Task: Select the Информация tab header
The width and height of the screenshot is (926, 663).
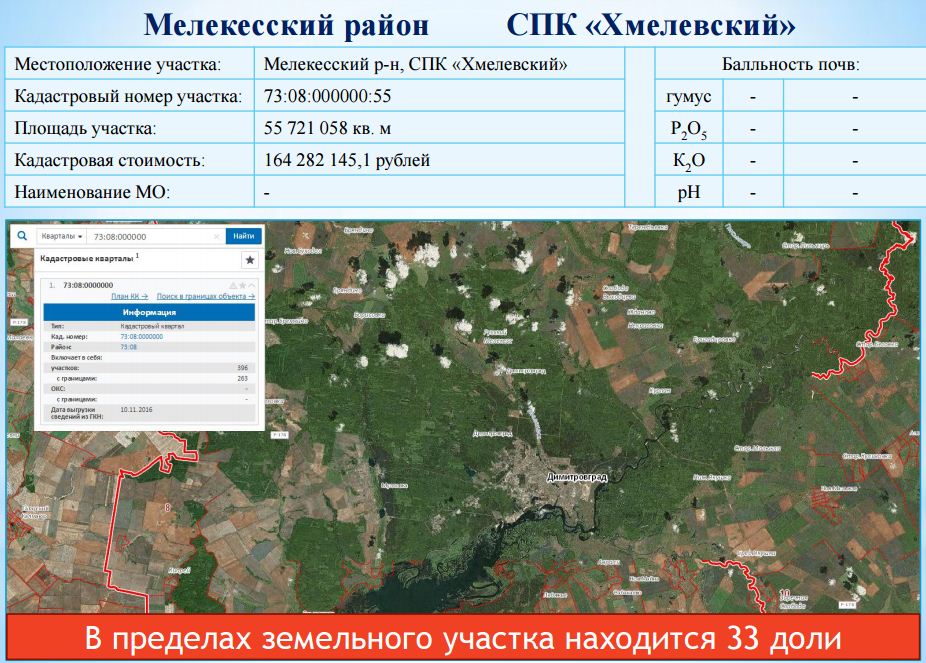Action: [x=149, y=312]
